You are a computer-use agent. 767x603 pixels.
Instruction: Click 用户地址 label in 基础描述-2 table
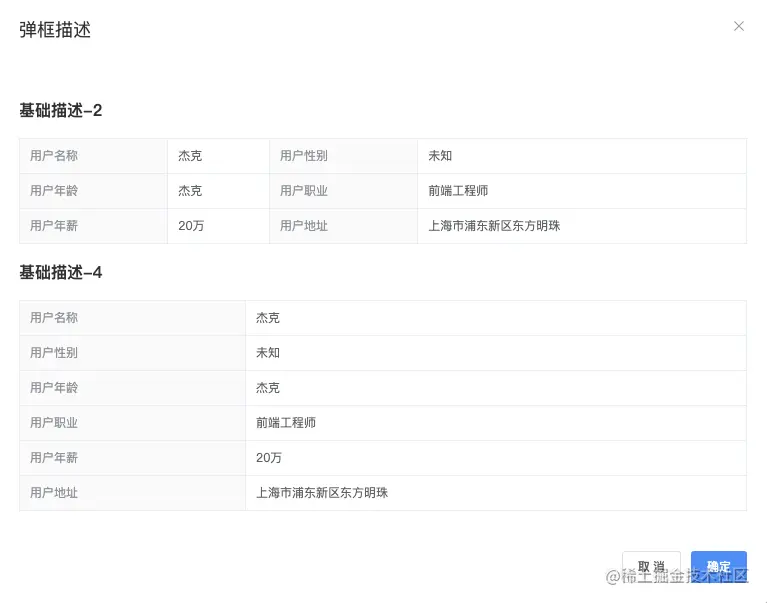pos(304,226)
